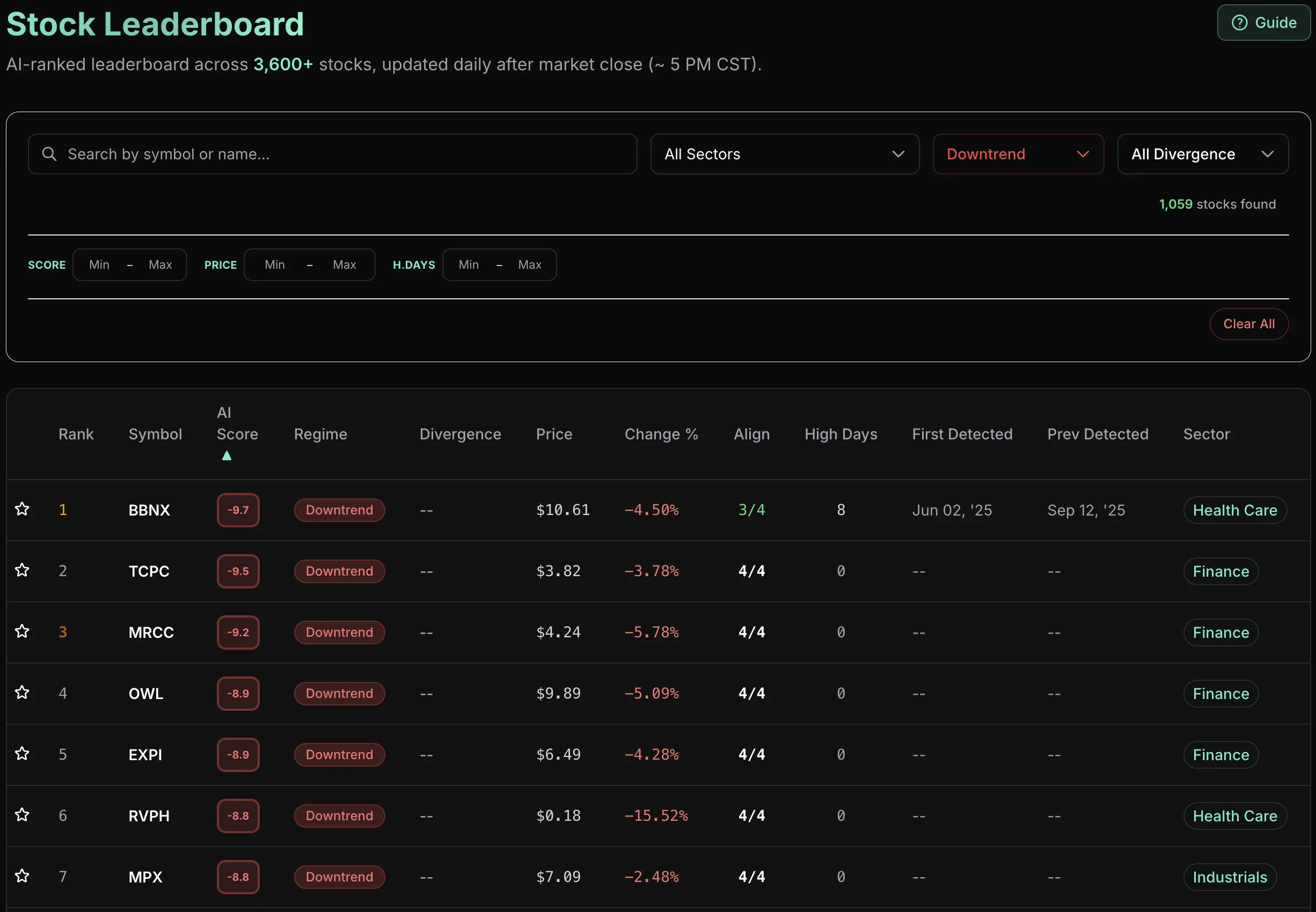This screenshot has width=1316, height=912.
Task: Click the $10.61 price cell
Action: point(562,510)
